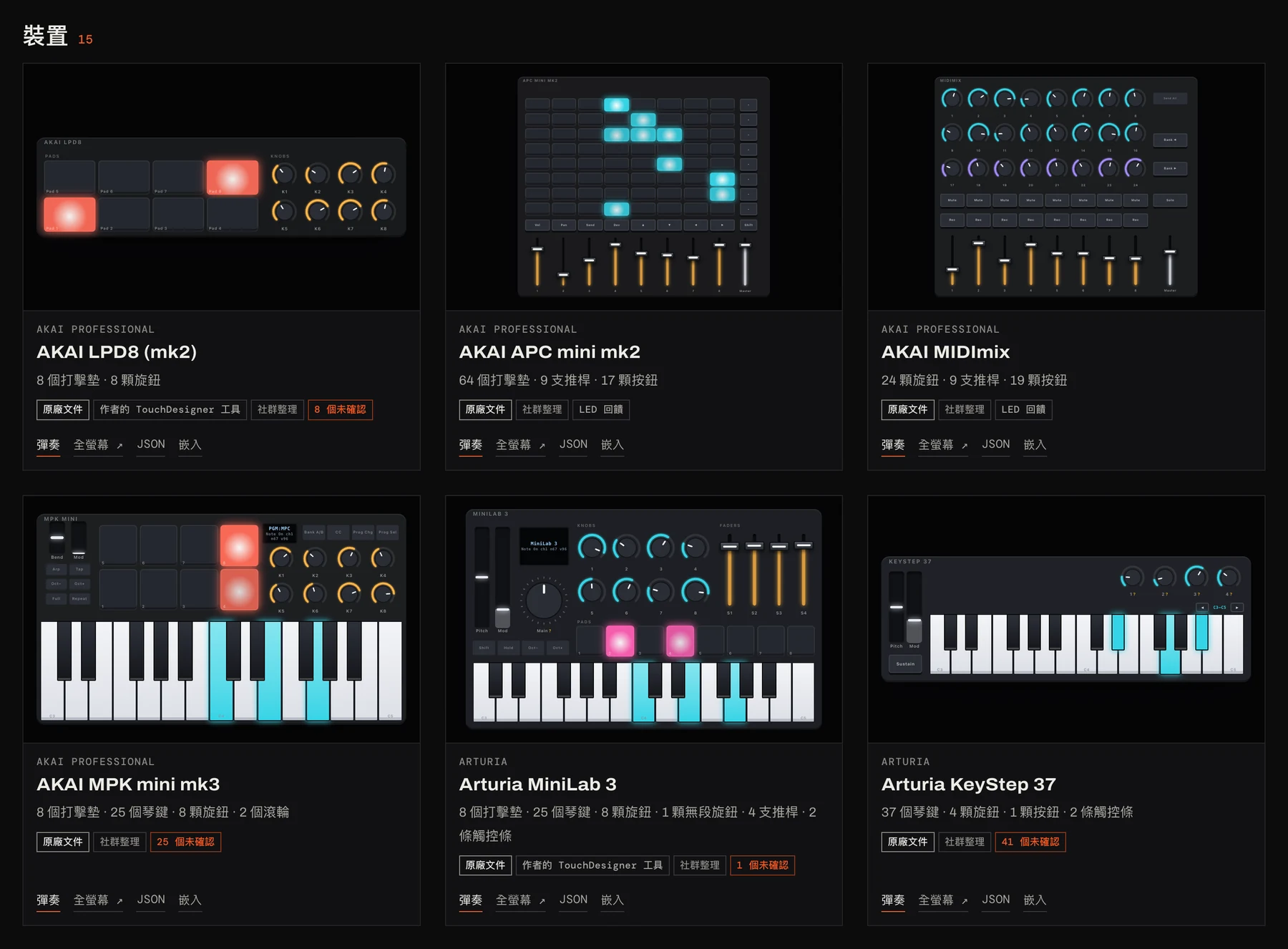This screenshot has width=1288, height=949.
Task: Open 全螢幕 for AKAI MPK mini mk3
Action: point(98,900)
